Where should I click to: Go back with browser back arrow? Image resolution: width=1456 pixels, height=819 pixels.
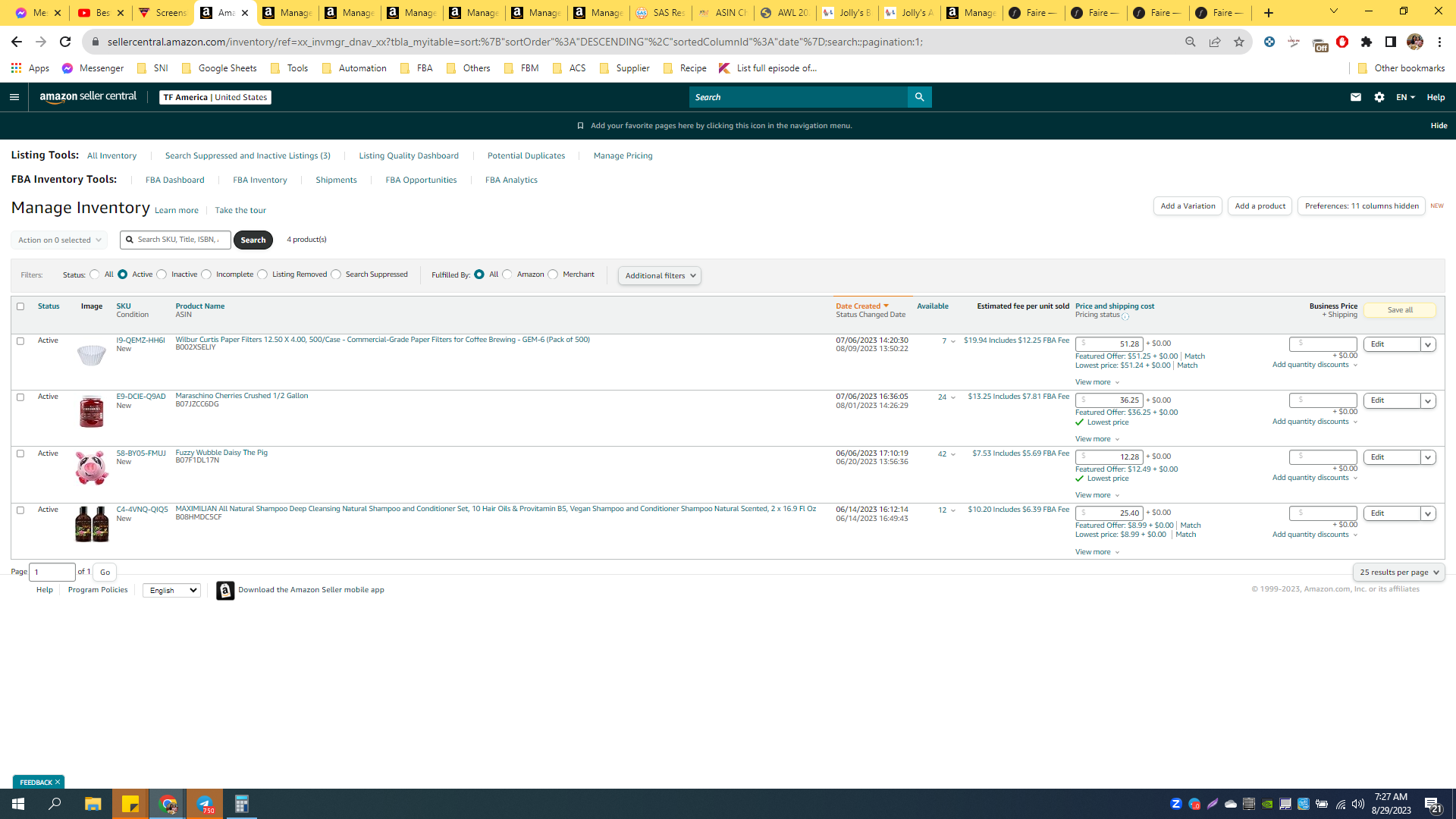pyautogui.click(x=17, y=42)
